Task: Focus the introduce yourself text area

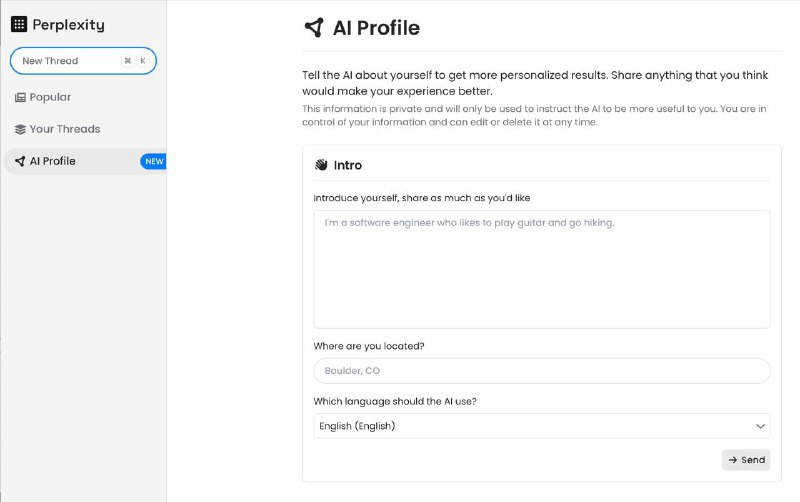Action: 541,269
